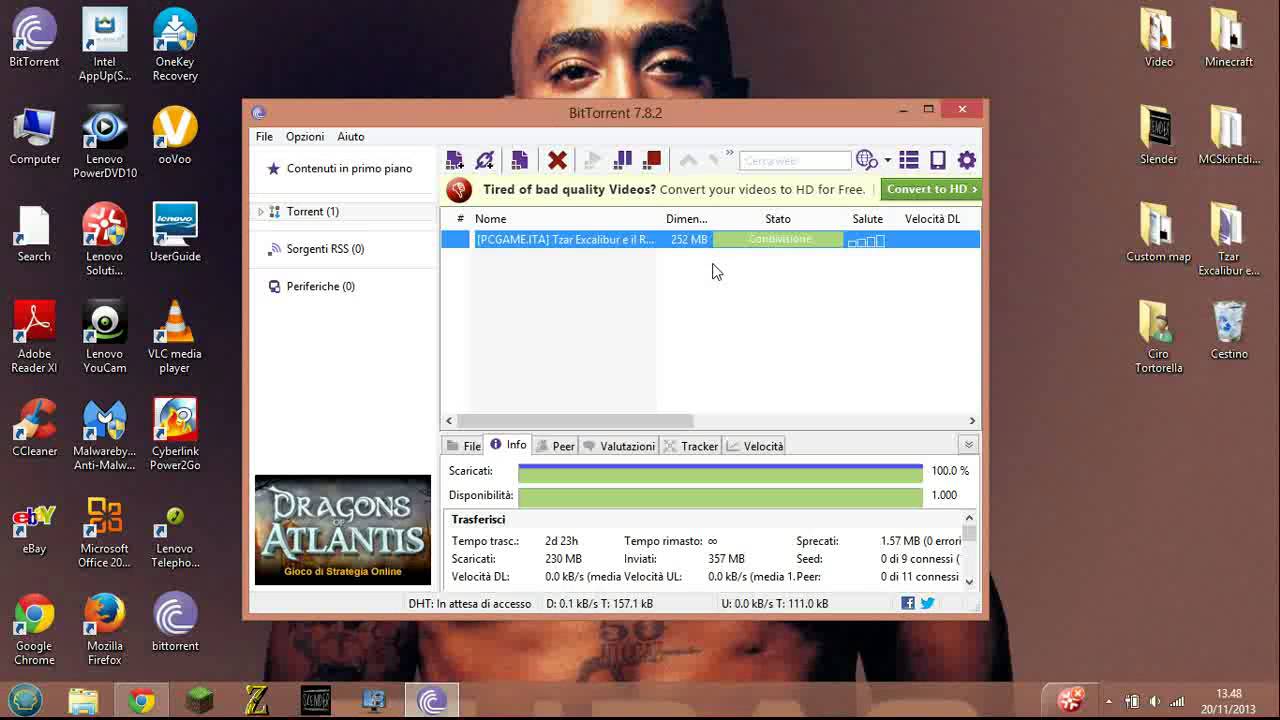Sort by Velocità DL column header
Viewport: 1280px width, 720px height.
pos(932,219)
